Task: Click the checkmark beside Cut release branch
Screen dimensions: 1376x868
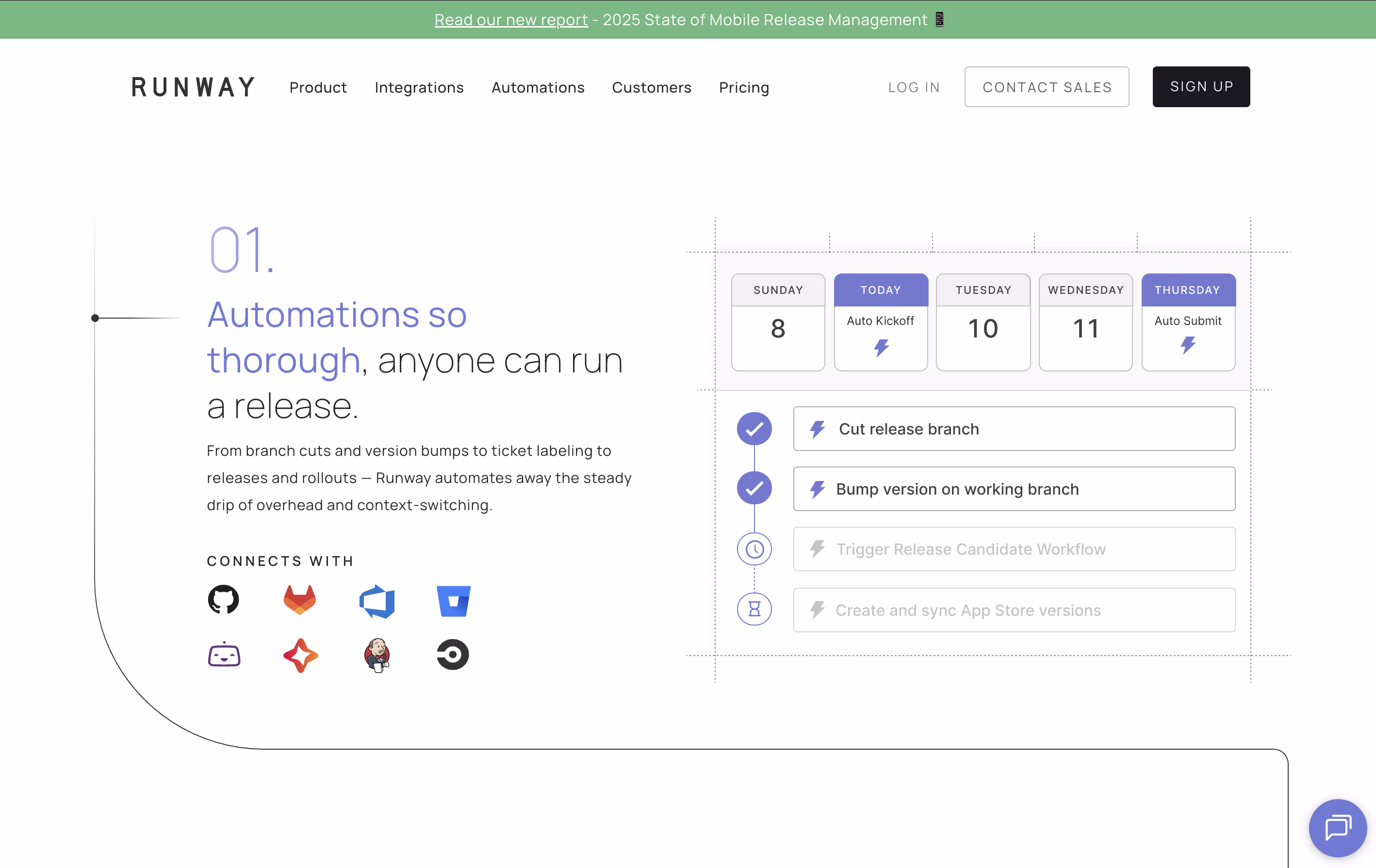Action: click(754, 429)
